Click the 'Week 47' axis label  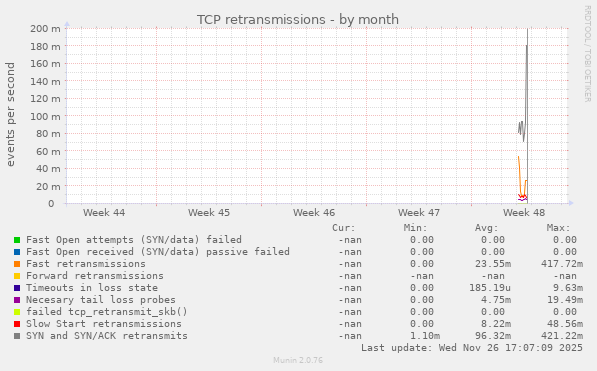coord(419,213)
